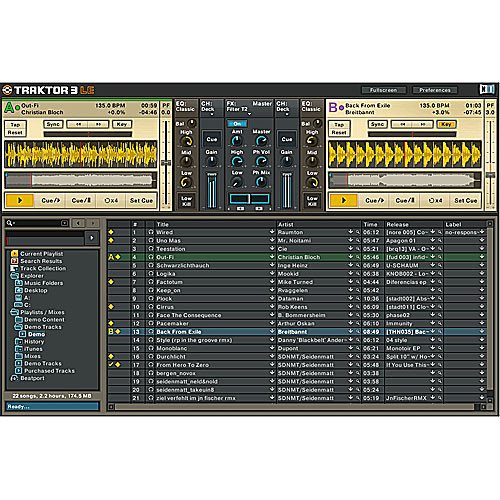Open Title dropdown arrow for Wired
This screenshot has width=500, height=500.
click(272, 232)
